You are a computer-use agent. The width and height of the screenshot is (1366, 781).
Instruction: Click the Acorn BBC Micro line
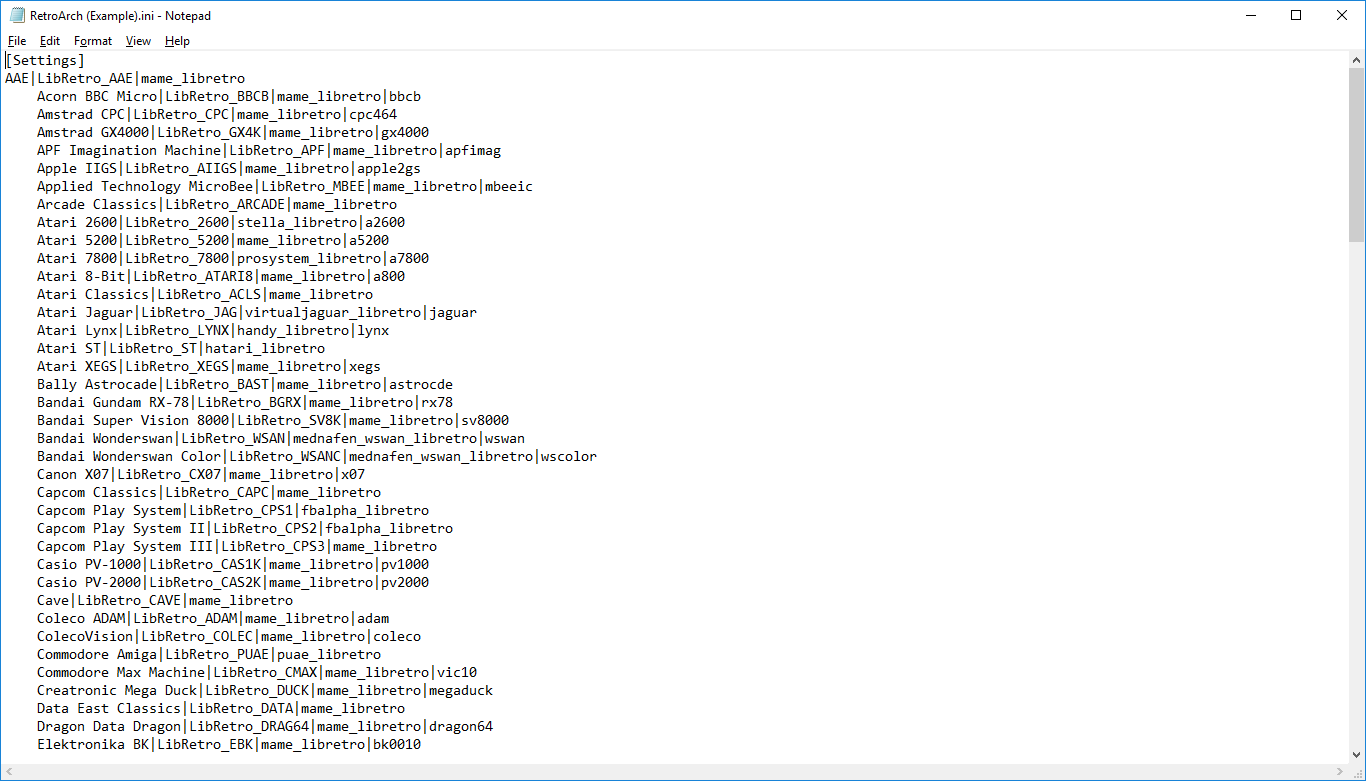point(229,96)
